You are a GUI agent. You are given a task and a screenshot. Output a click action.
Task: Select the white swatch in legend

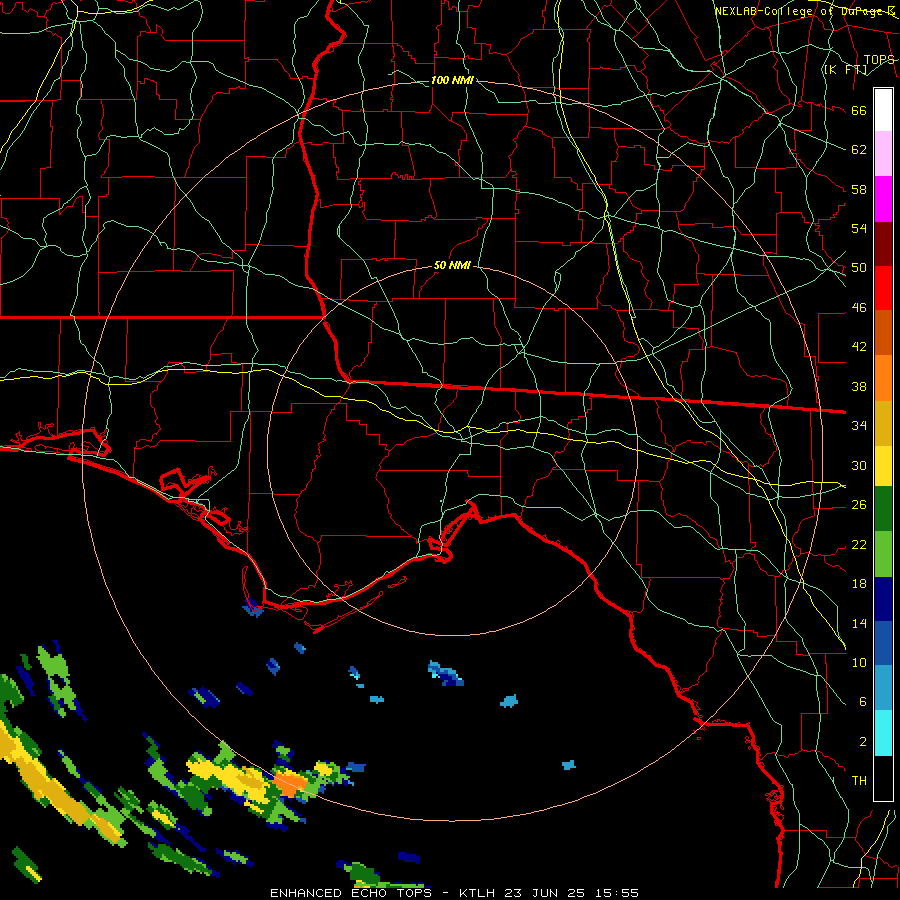tap(883, 110)
